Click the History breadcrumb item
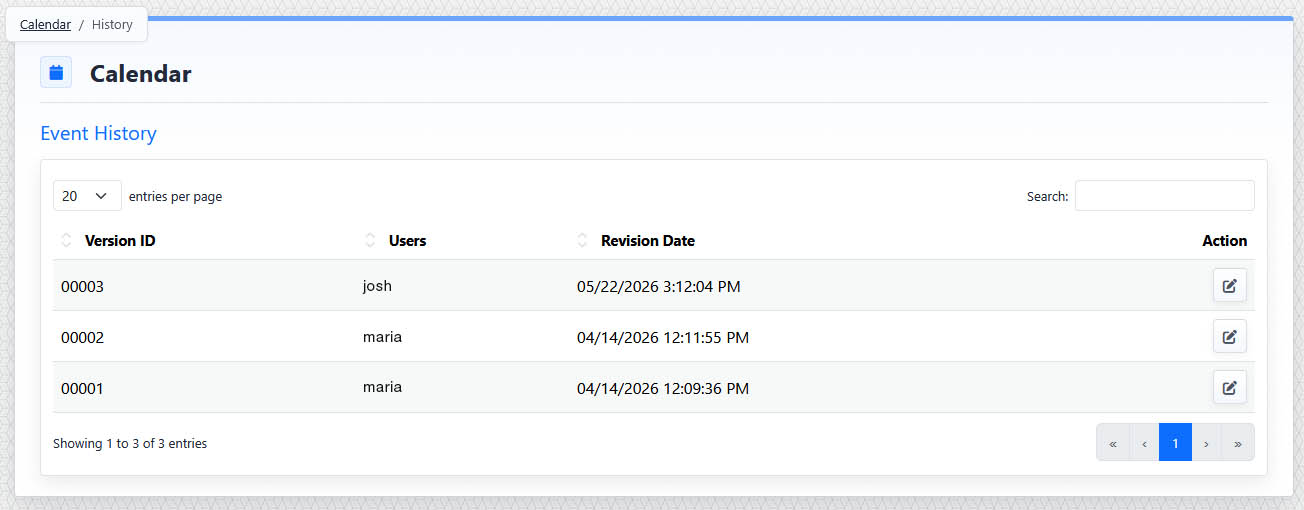Viewport: 1304px width, 510px height. point(112,25)
